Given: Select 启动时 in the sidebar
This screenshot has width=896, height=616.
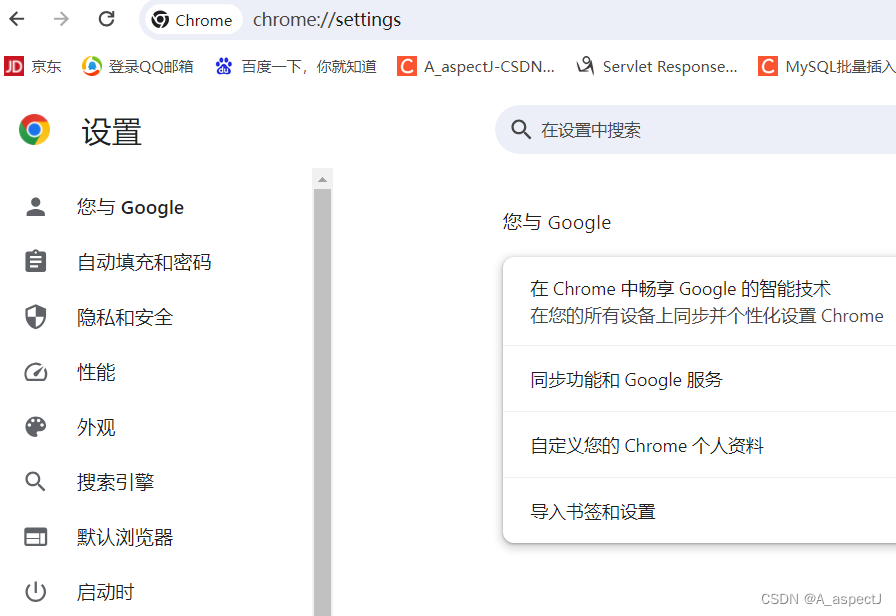Looking at the screenshot, I should (x=105, y=592).
